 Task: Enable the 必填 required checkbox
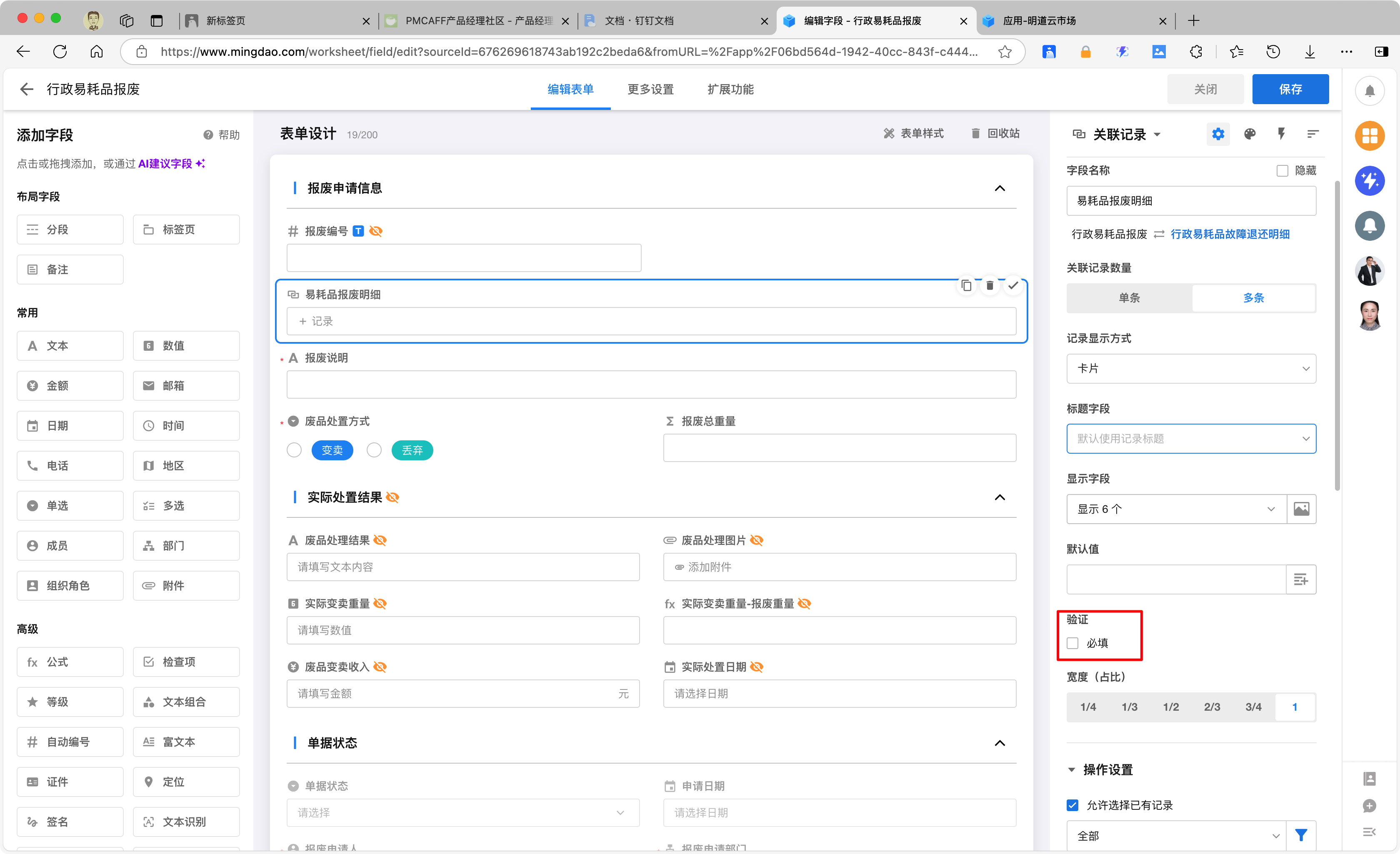tap(1073, 643)
